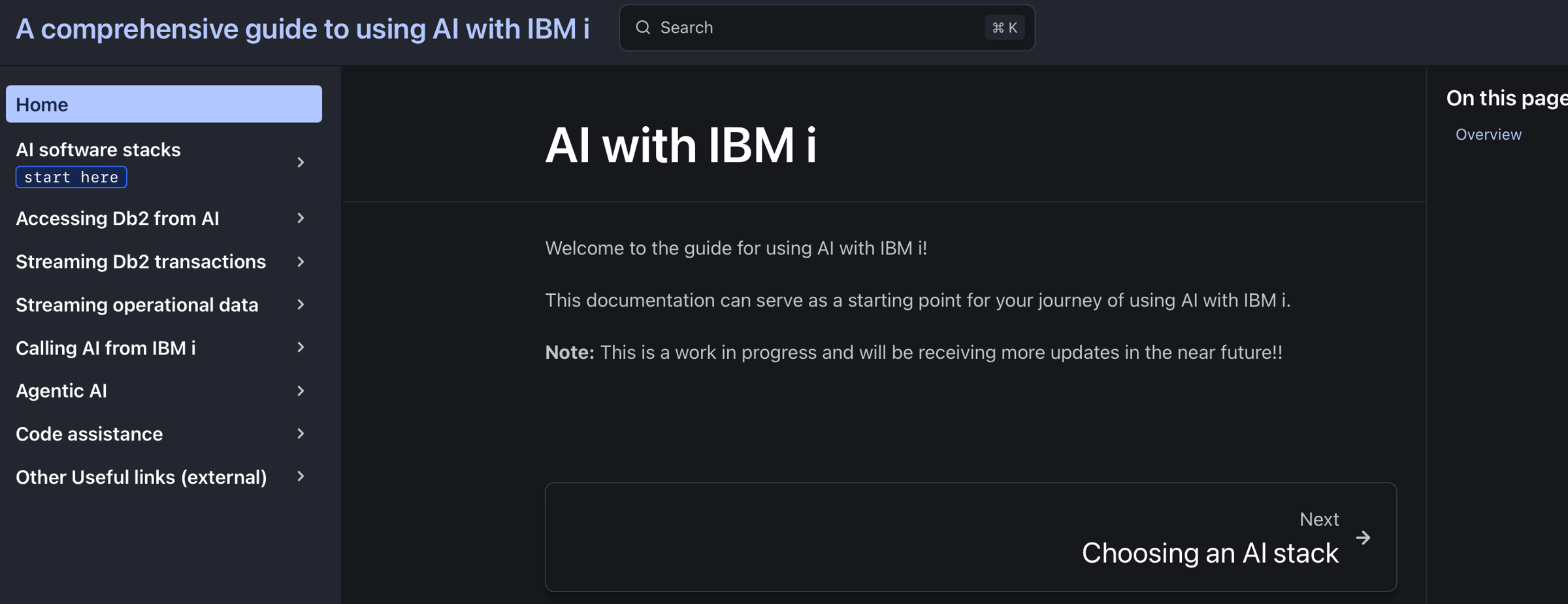
Task: Click the 'Welcome to the guide' paragraph
Action: [736, 248]
